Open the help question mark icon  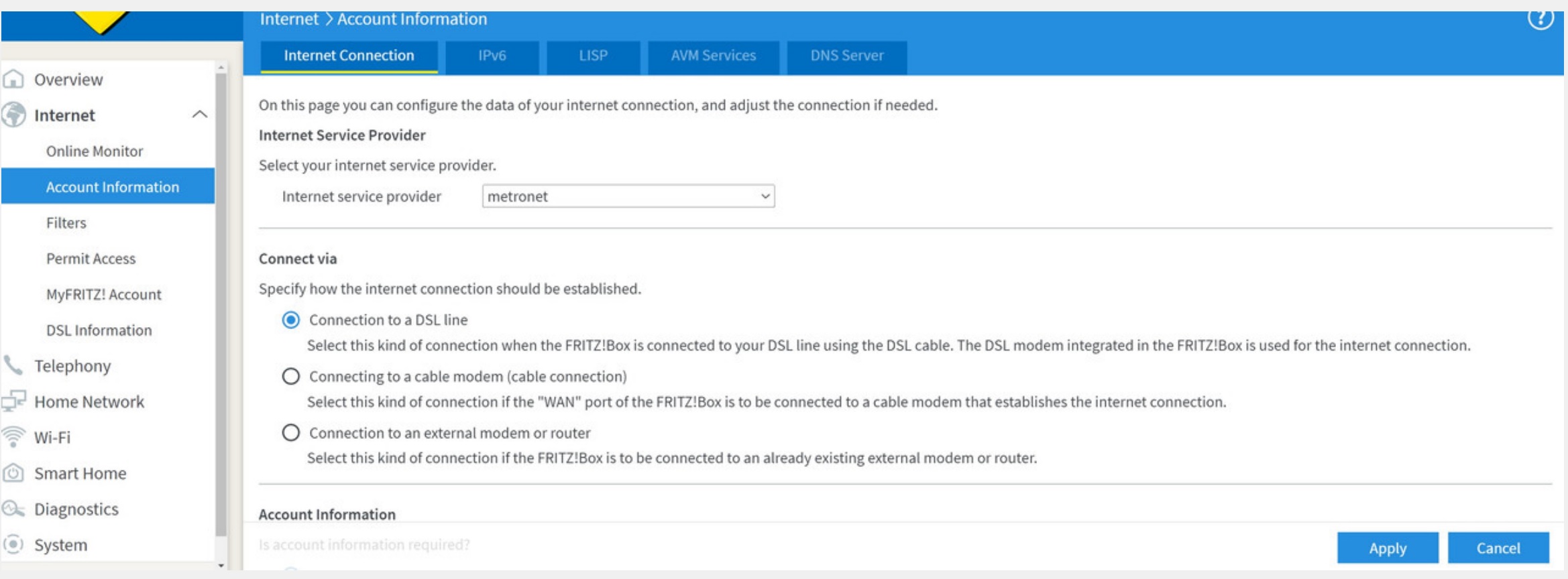pyautogui.click(x=1540, y=19)
